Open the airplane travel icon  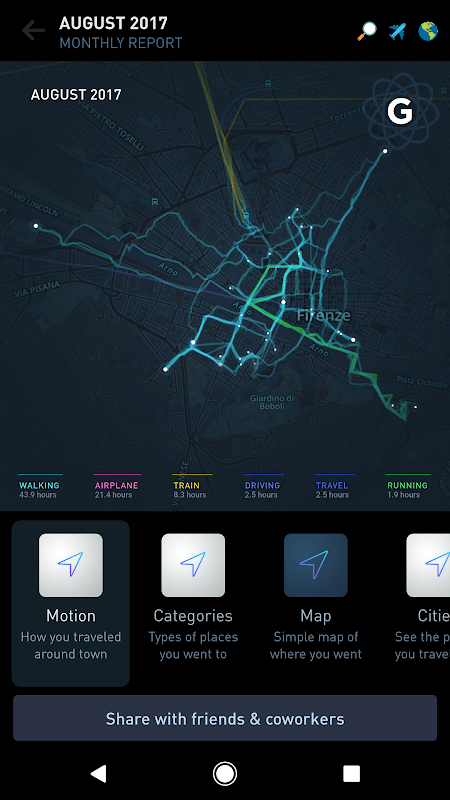tap(397, 32)
